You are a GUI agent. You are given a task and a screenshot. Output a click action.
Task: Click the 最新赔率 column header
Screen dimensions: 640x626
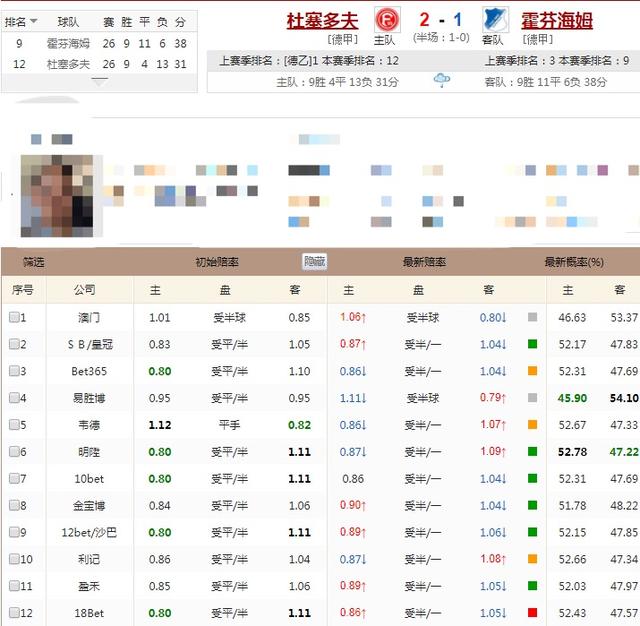pyautogui.click(x=424, y=263)
